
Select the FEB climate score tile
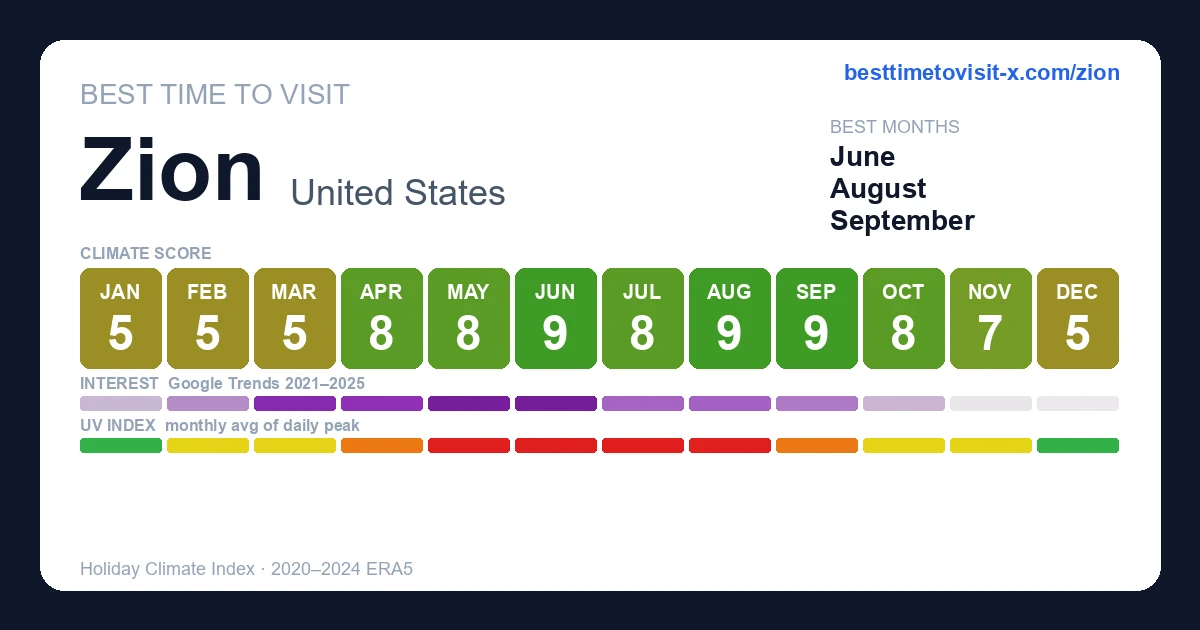207,319
